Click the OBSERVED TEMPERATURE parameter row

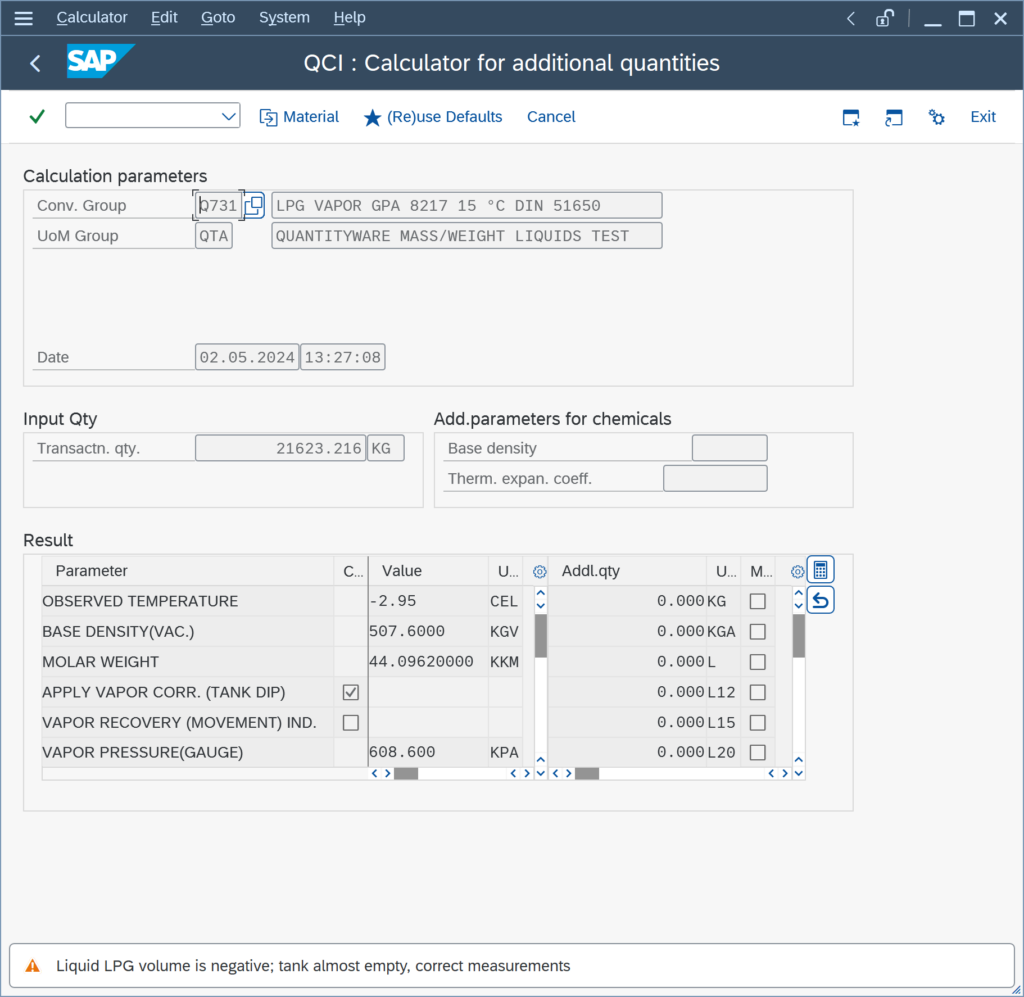point(188,601)
